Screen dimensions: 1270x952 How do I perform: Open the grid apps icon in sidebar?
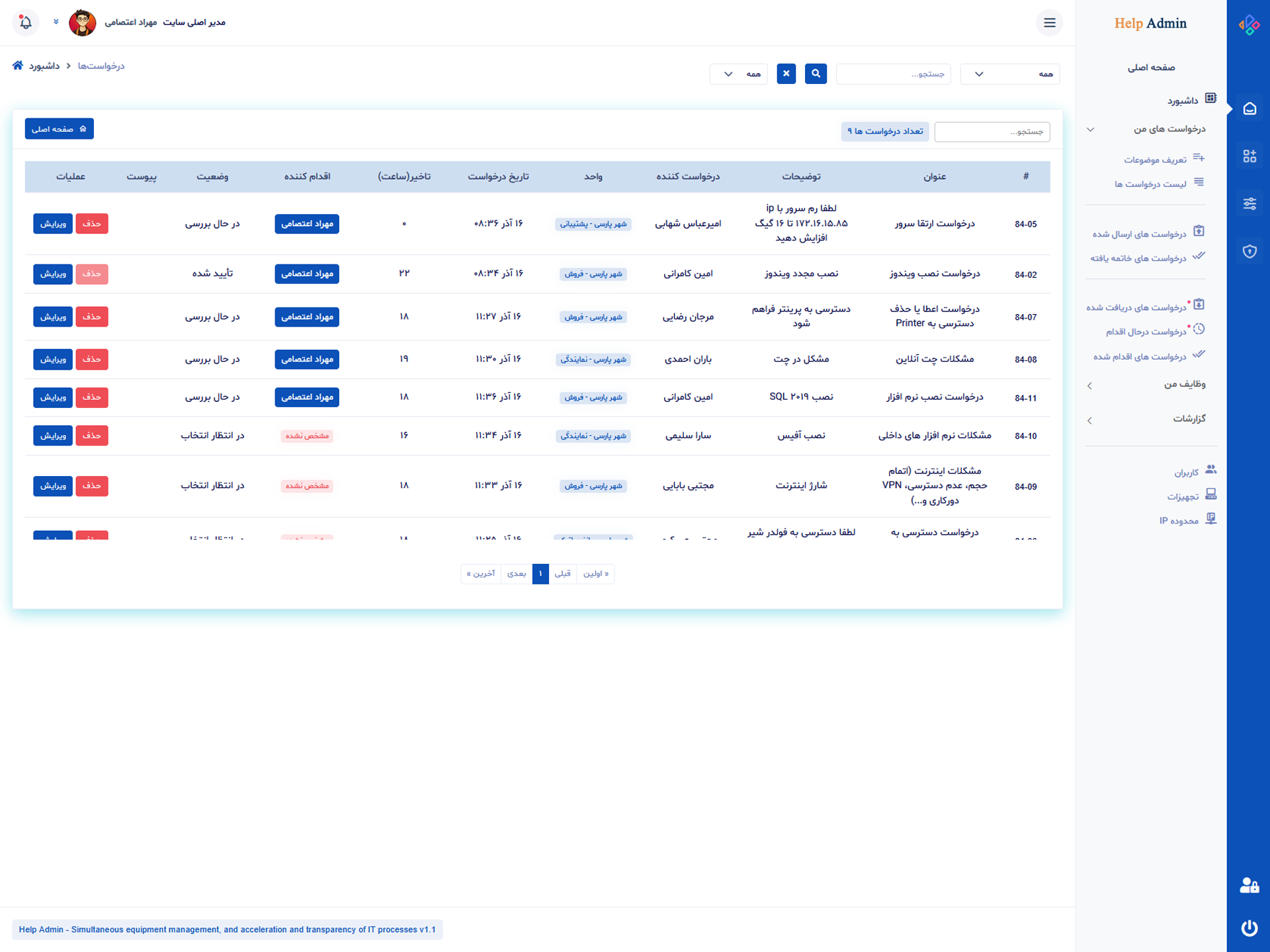tap(1249, 156)
